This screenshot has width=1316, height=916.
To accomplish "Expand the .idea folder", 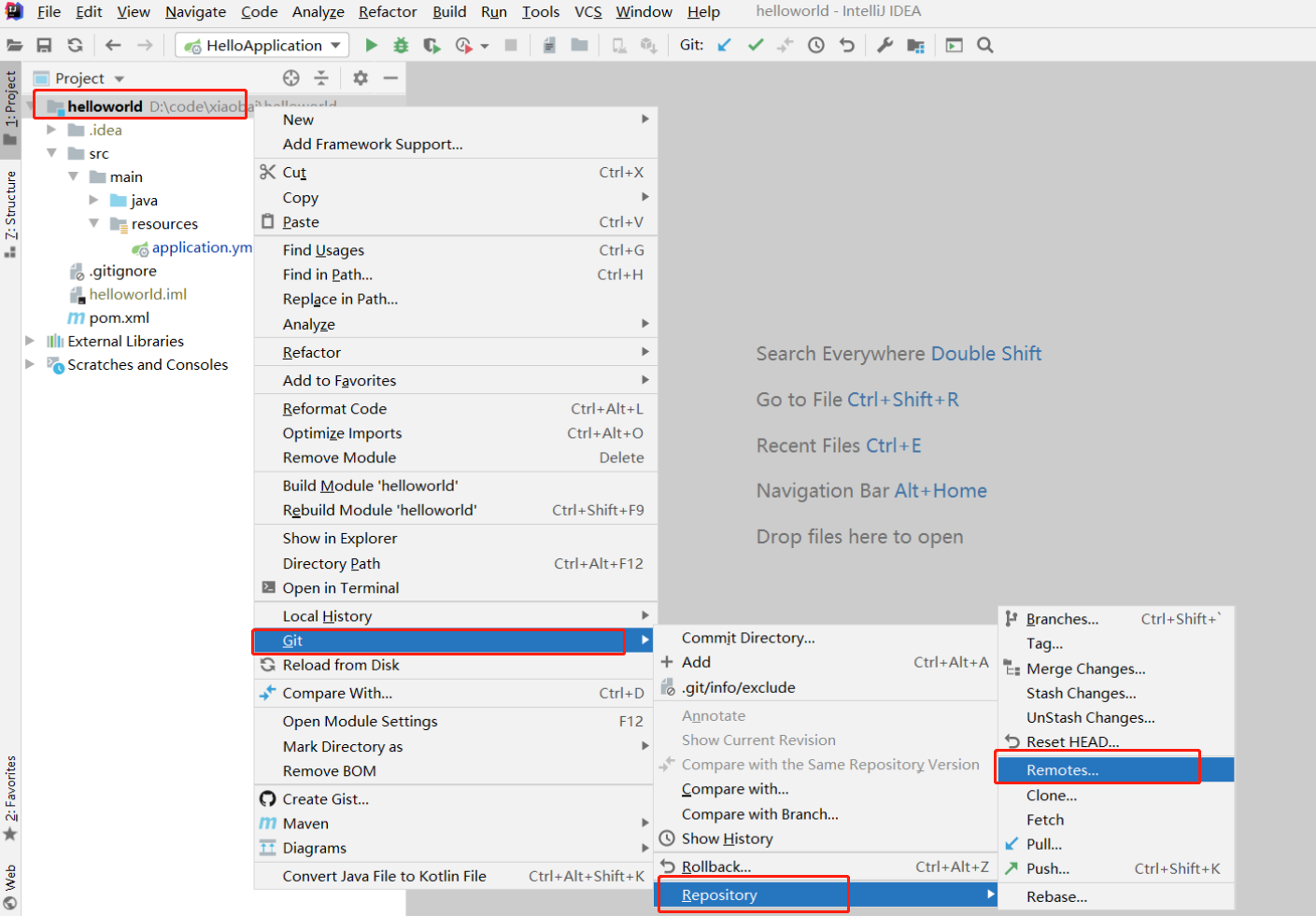I will tap(51, 130).
